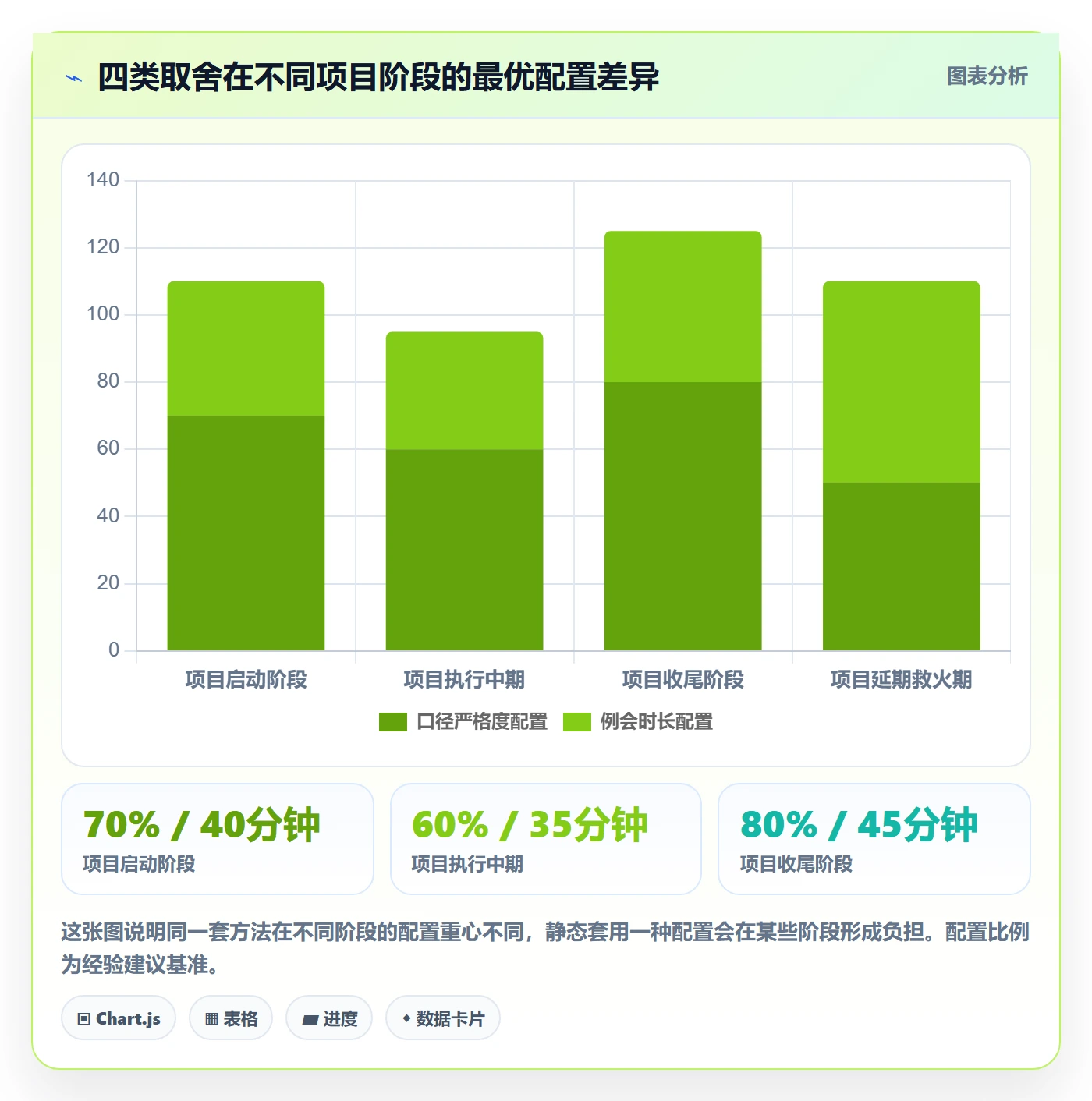Click the 项目执行中期 x-axis label
Viewport: 1092px width, 1101px height.
click(x=464, y=680)
